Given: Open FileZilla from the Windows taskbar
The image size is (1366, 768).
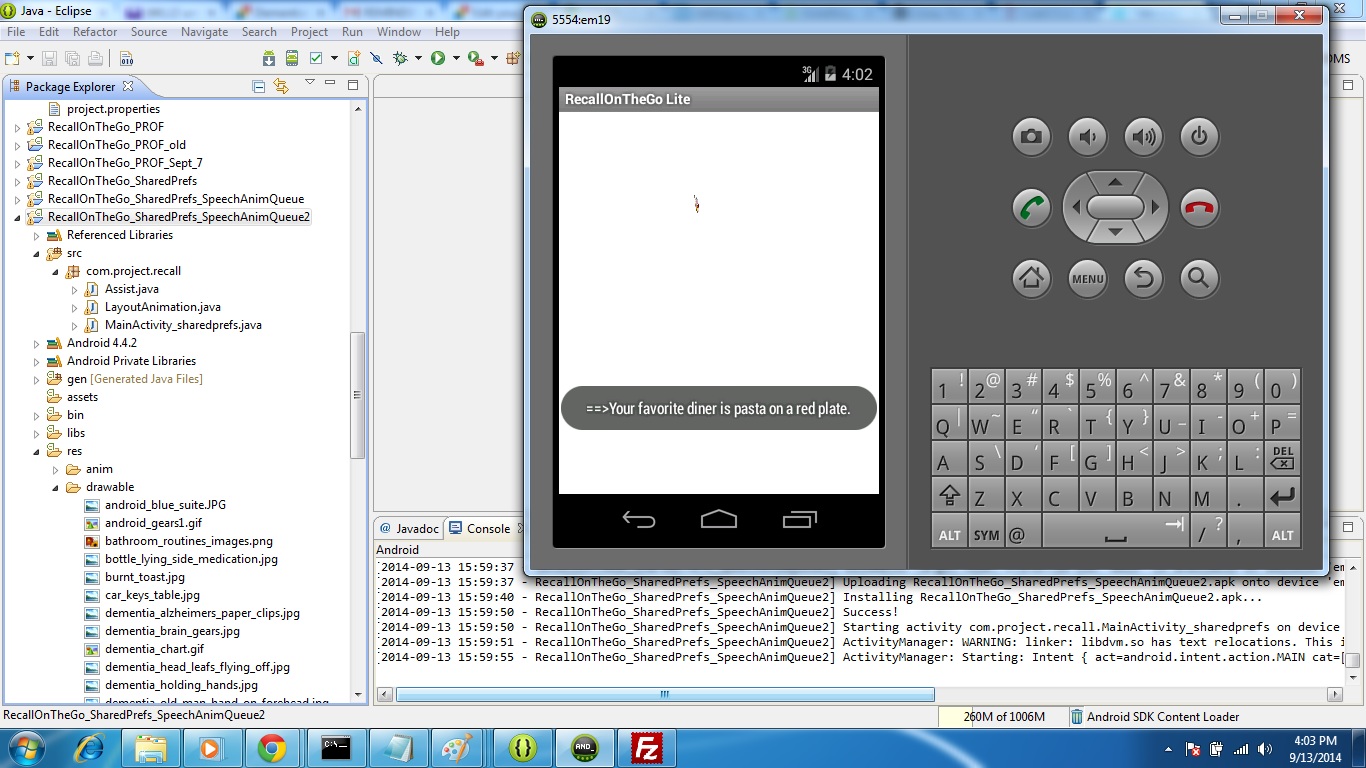Looking at the screenshot, I should [648, 748].
